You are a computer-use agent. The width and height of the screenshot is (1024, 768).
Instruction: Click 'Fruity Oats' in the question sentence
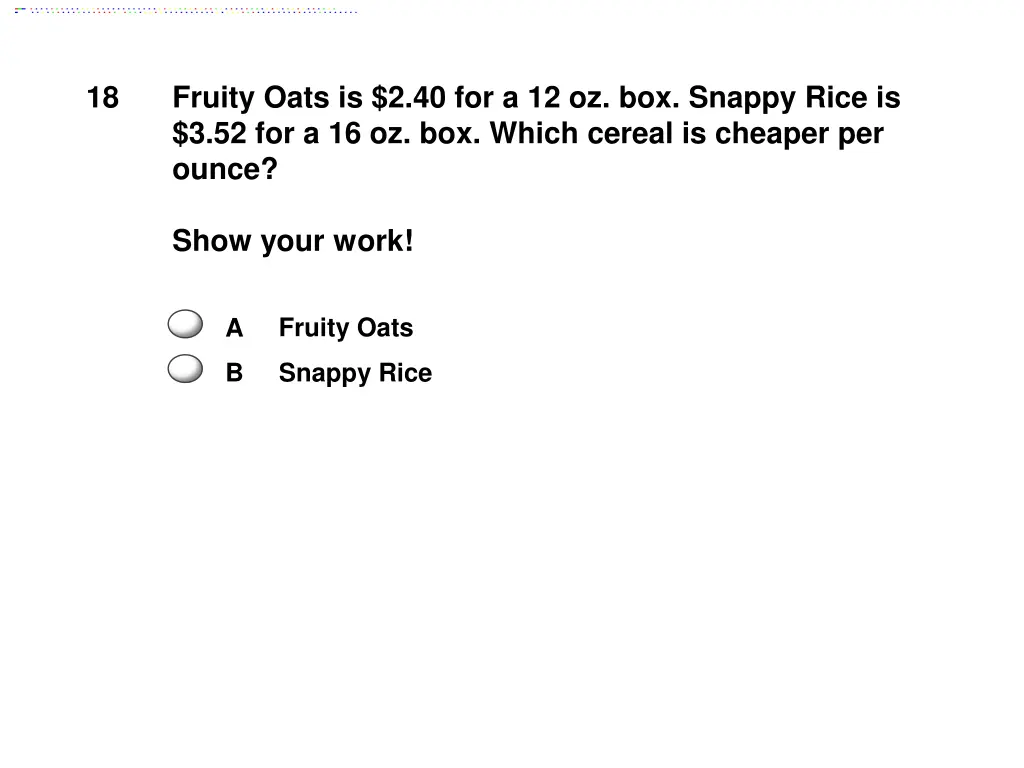point(251,99)
